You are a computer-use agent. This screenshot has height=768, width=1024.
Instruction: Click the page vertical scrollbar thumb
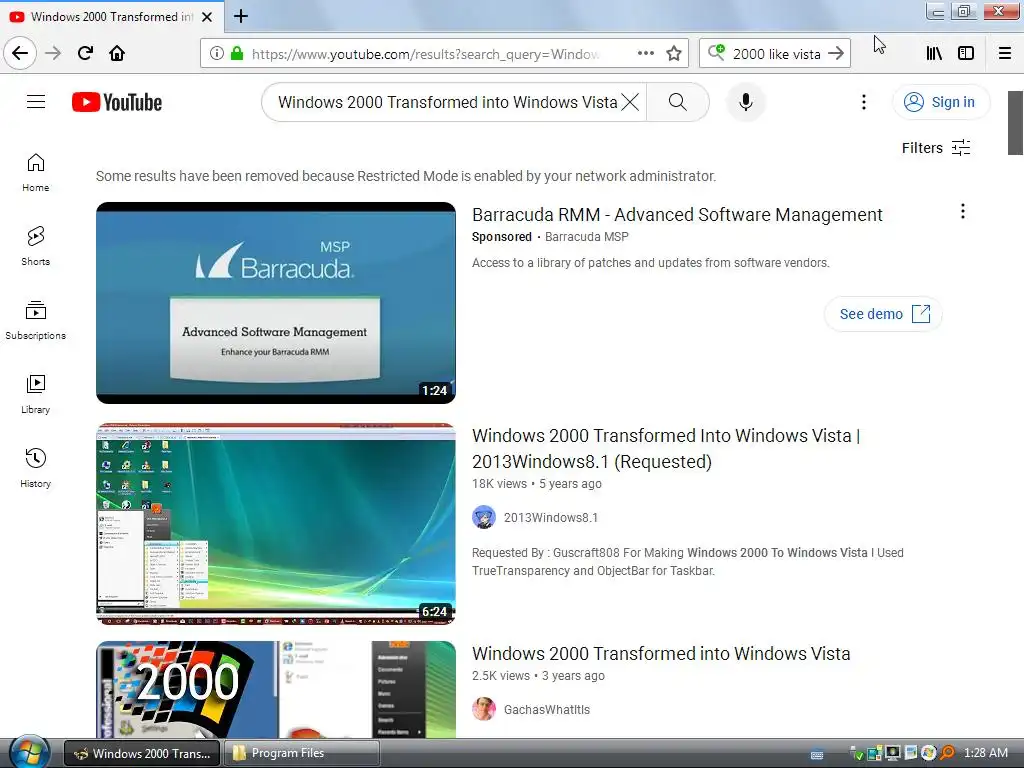1015,123
